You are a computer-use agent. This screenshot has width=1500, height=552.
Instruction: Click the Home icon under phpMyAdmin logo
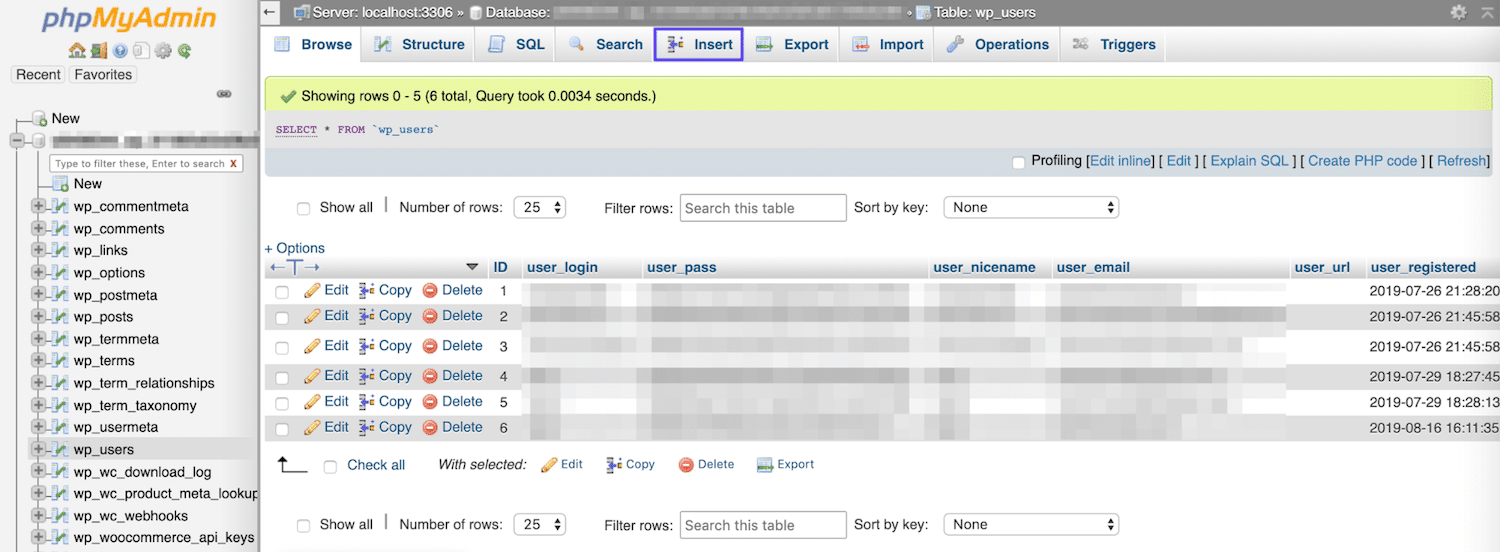76,51
